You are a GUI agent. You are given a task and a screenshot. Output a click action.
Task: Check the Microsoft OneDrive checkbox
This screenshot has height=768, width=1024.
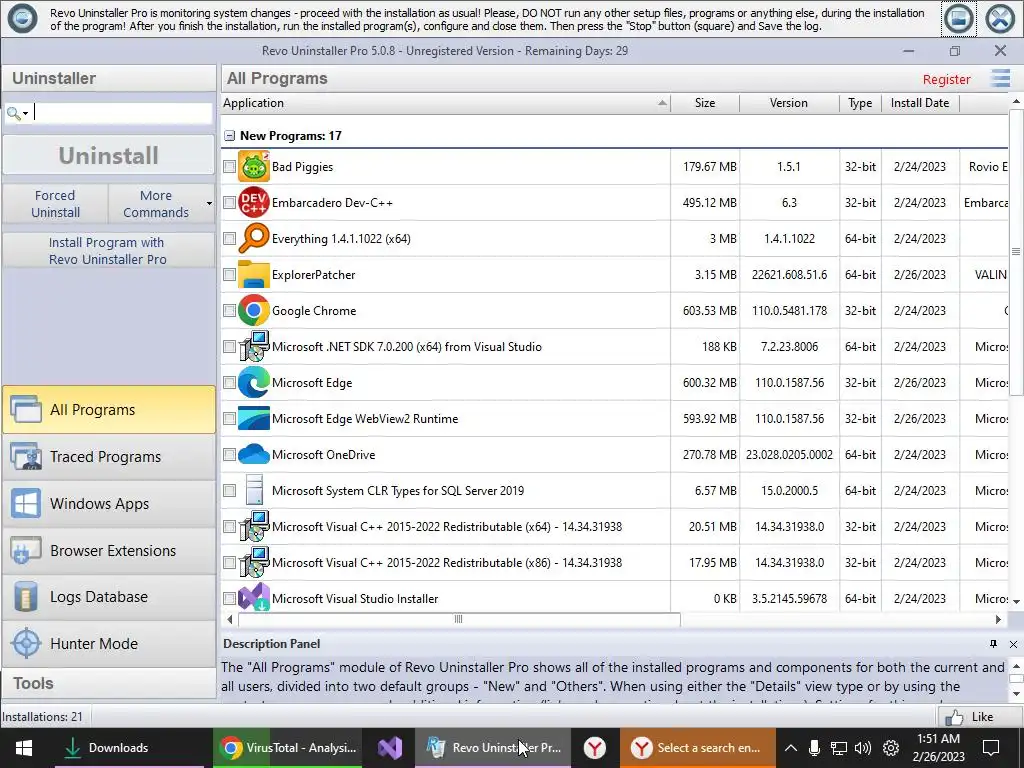[229, 454]
